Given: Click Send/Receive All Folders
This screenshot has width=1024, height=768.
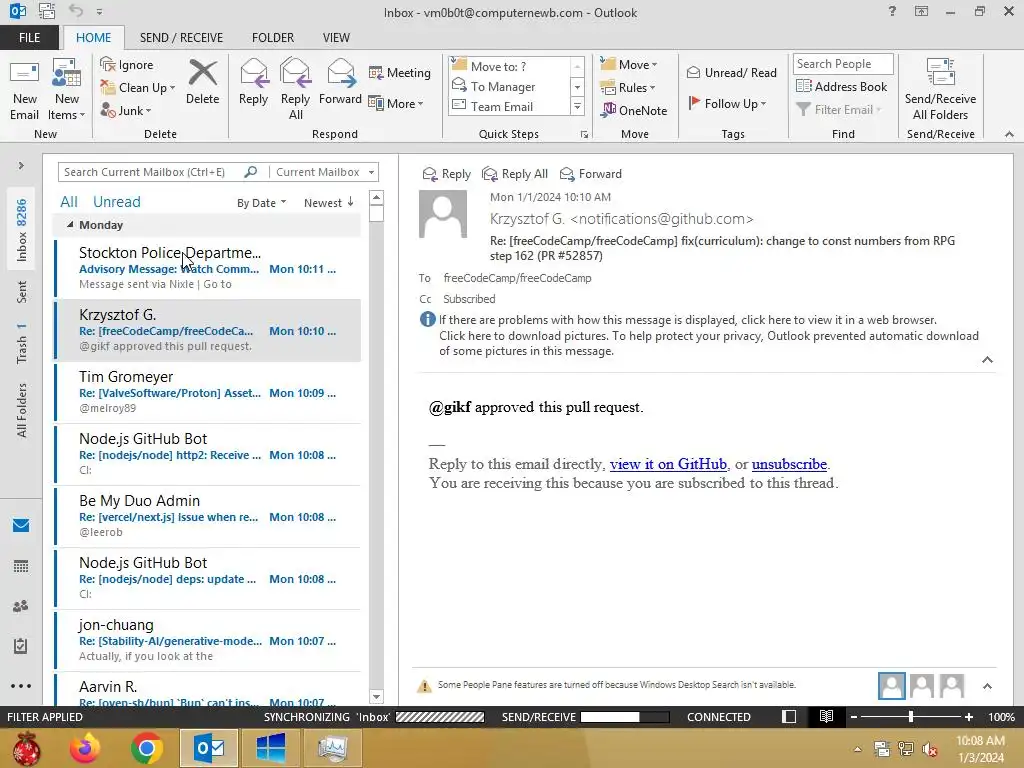Looking at the screenshot, I should point(940,89).
